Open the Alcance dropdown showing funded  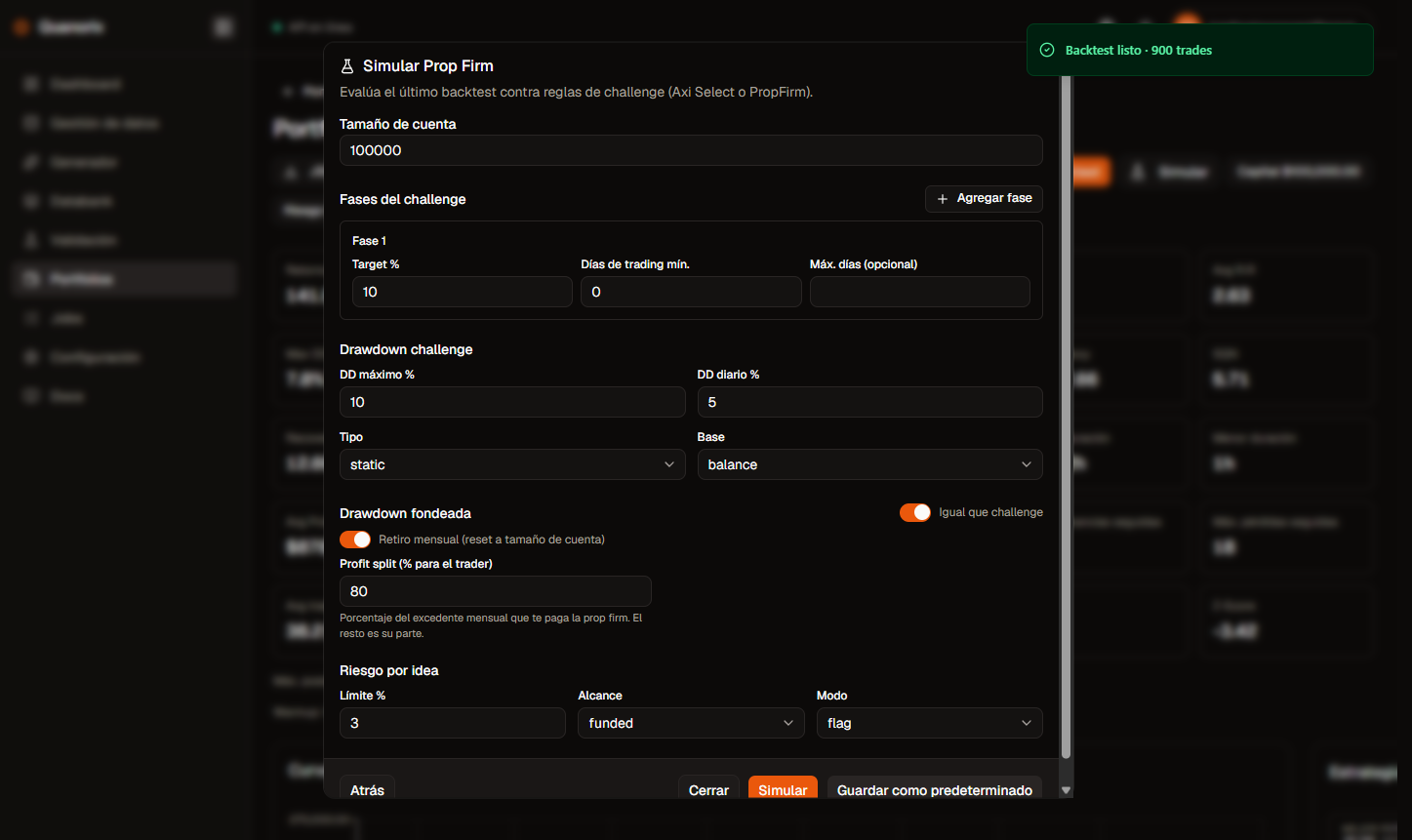(x=691, y=723)
